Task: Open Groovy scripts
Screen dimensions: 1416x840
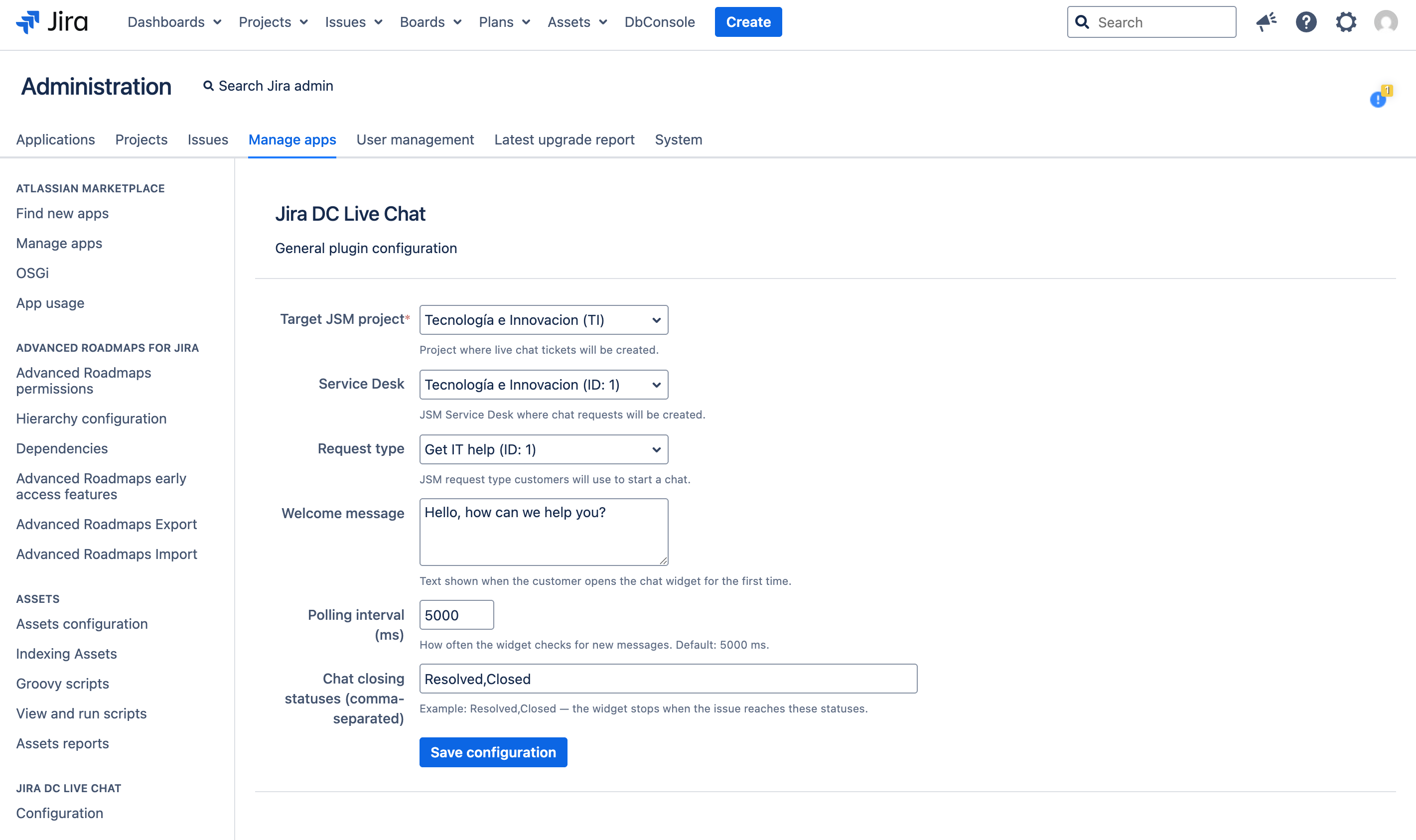Action: click(62, 685)
